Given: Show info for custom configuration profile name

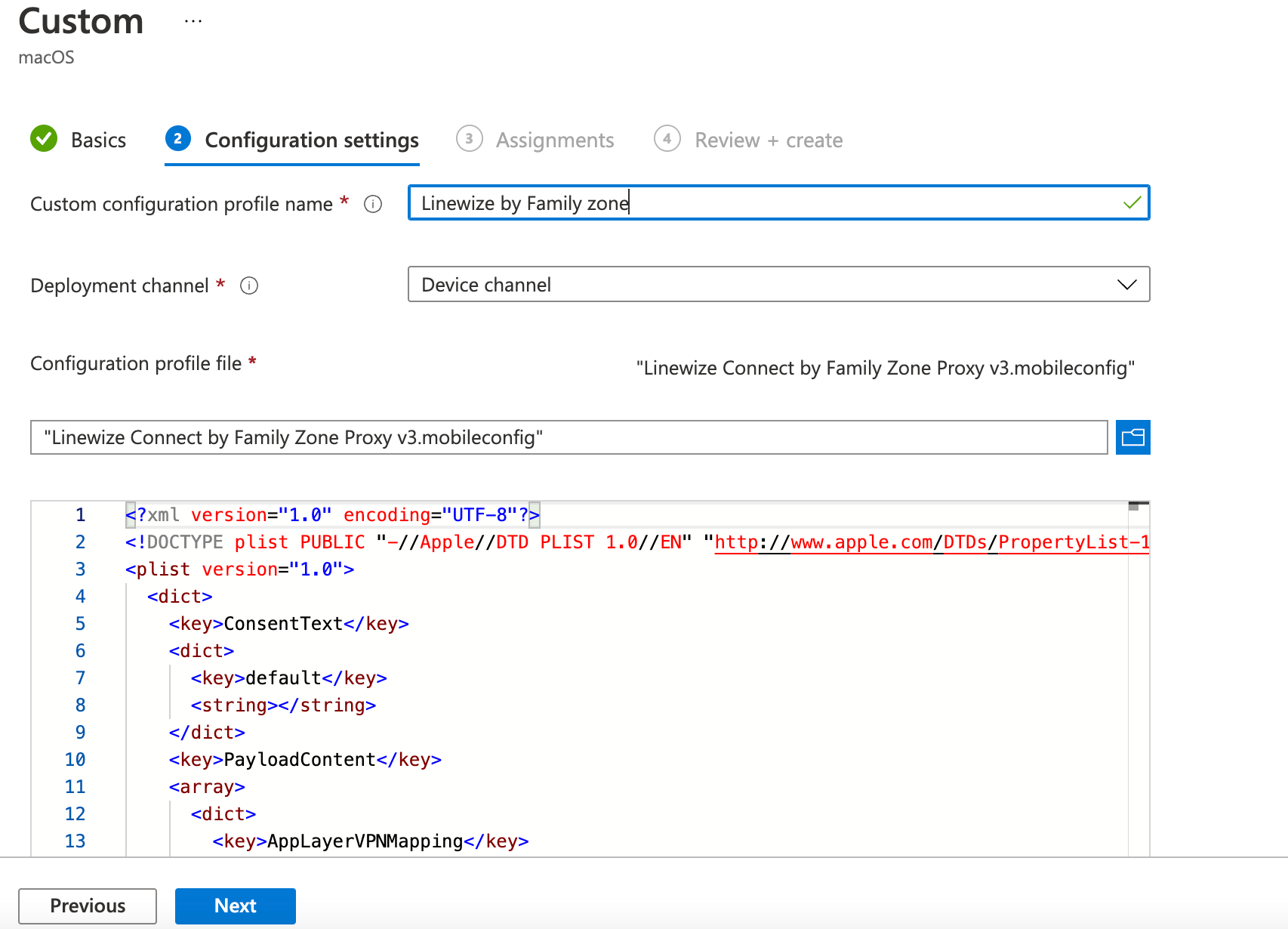Looking at the screenshot, I should [373, 204].
